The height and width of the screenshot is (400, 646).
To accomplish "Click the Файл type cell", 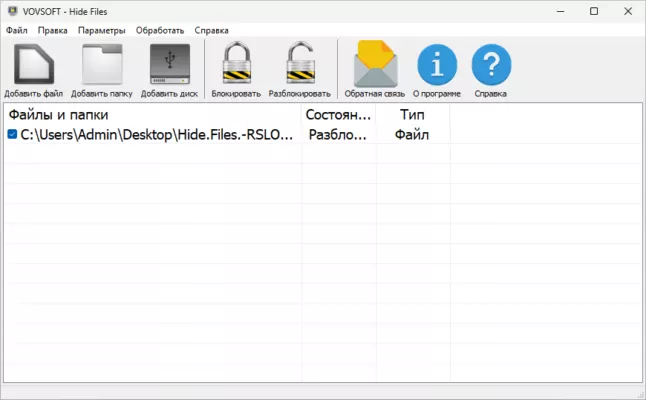I will 412,135.
